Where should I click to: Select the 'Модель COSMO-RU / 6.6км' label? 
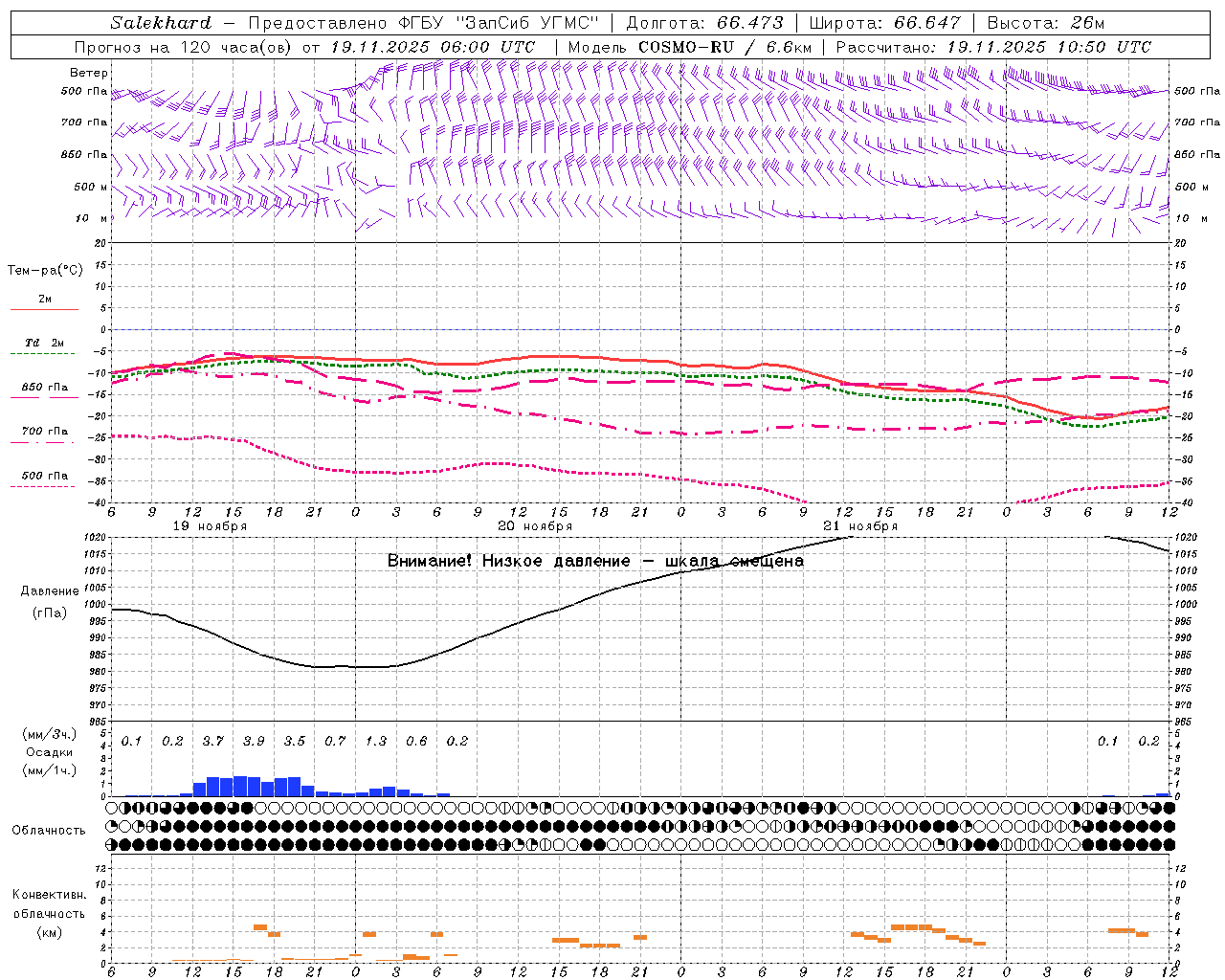690,47
